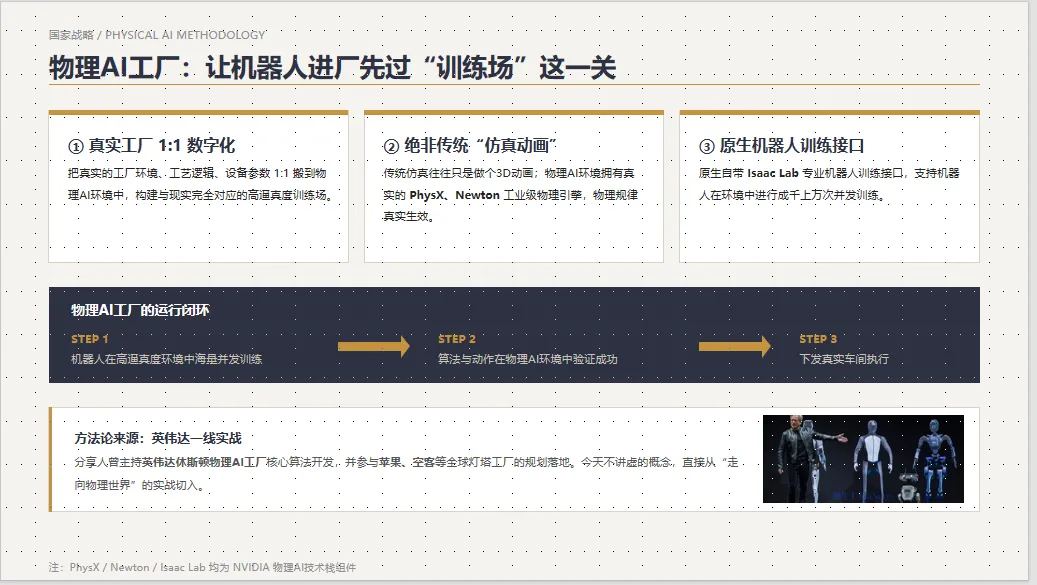The height and width of the screenshot is (585, 1037).
Task: Click the banner title '物理AI工厂的运行闭环'
Action: tap(140, 310)
